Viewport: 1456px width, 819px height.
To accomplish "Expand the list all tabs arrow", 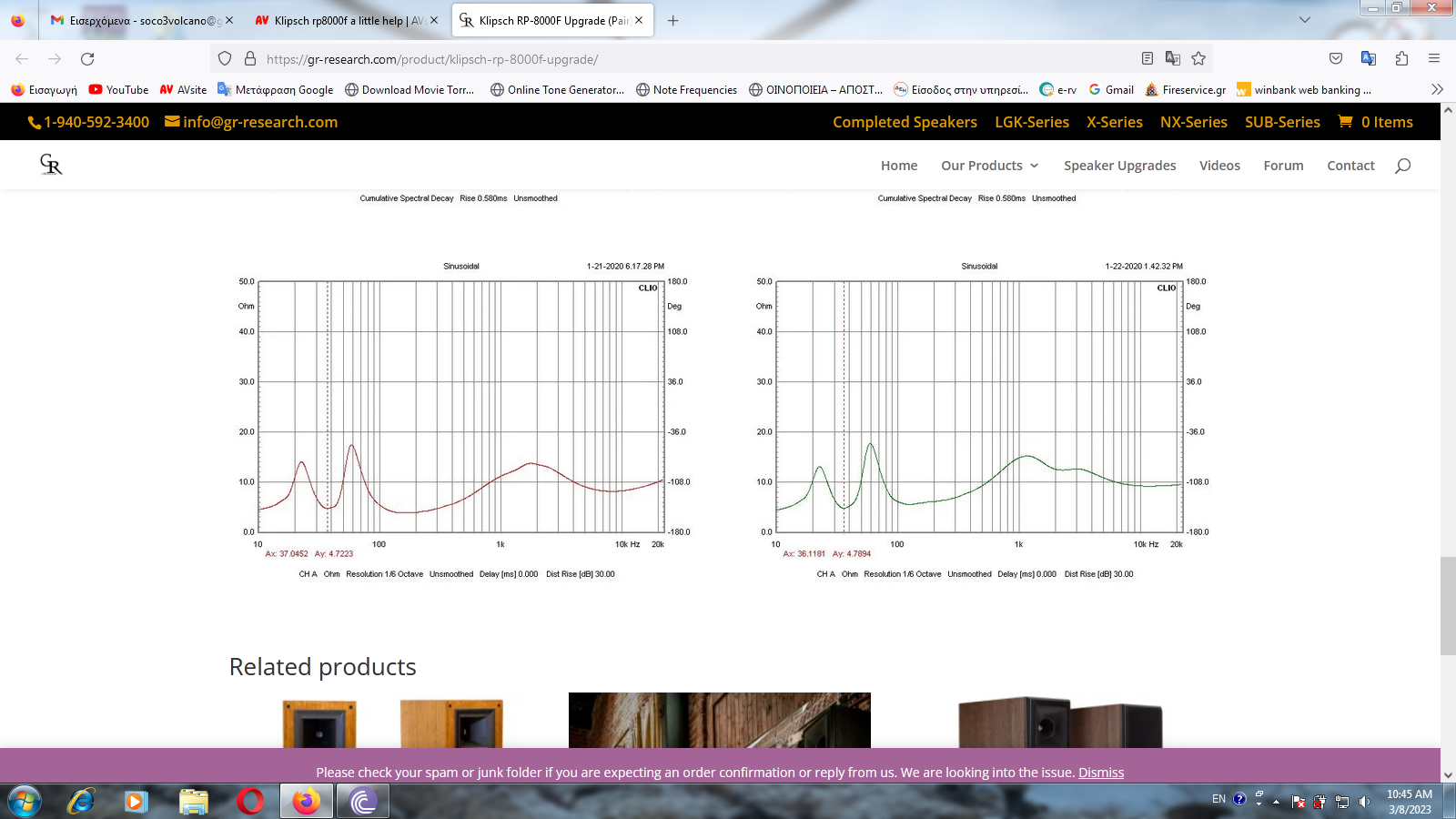I will click(1305, 20).
